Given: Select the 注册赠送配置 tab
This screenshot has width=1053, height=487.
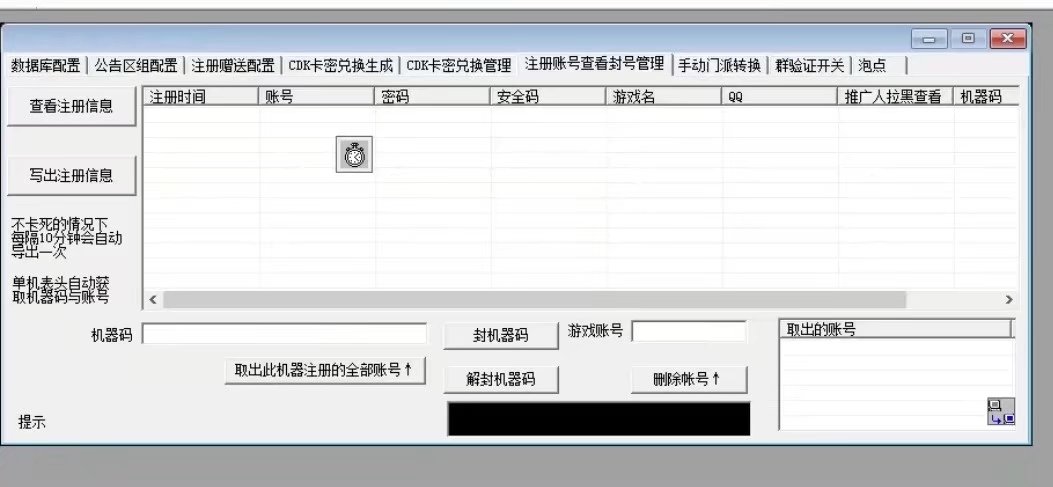Looking at the screenshot, I should point(233,66).
